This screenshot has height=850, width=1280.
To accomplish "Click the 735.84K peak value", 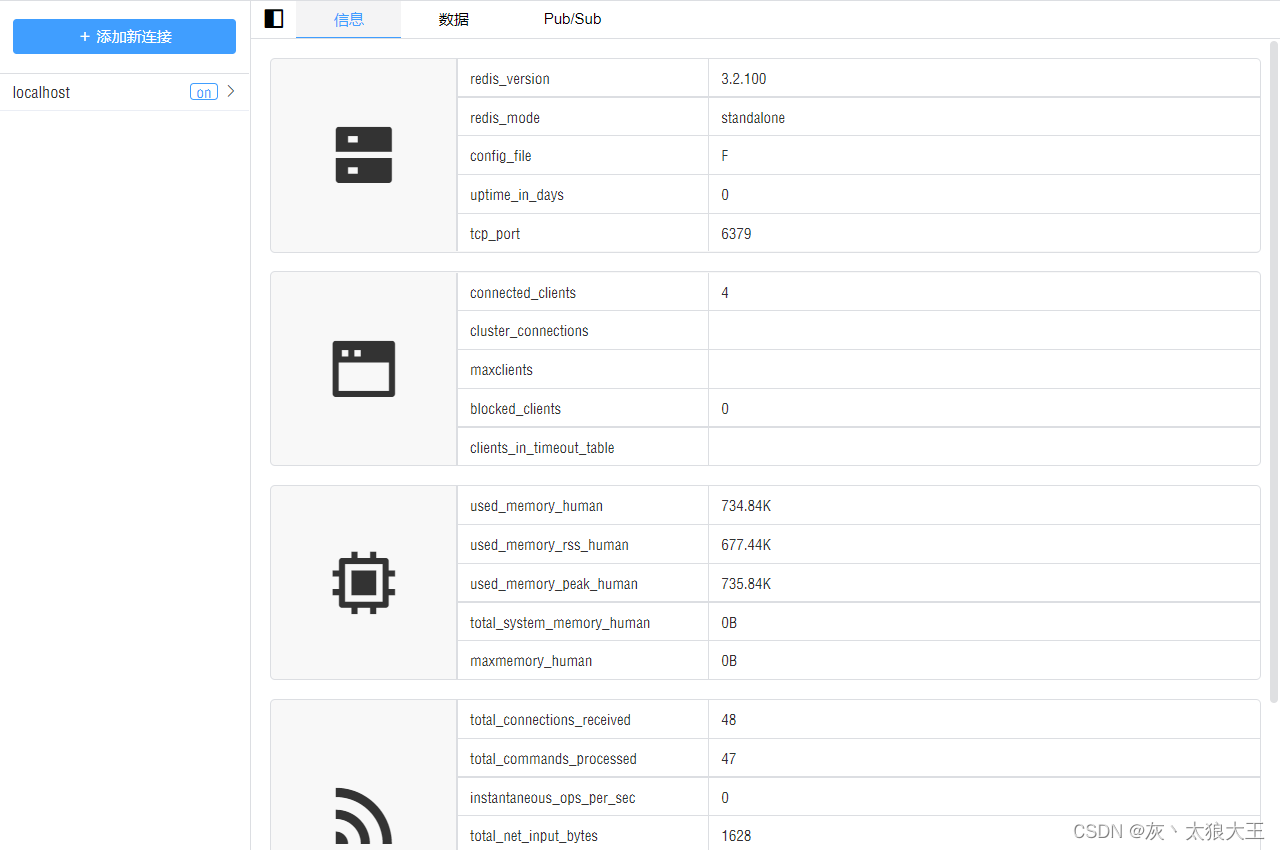I will click(746, 584).
